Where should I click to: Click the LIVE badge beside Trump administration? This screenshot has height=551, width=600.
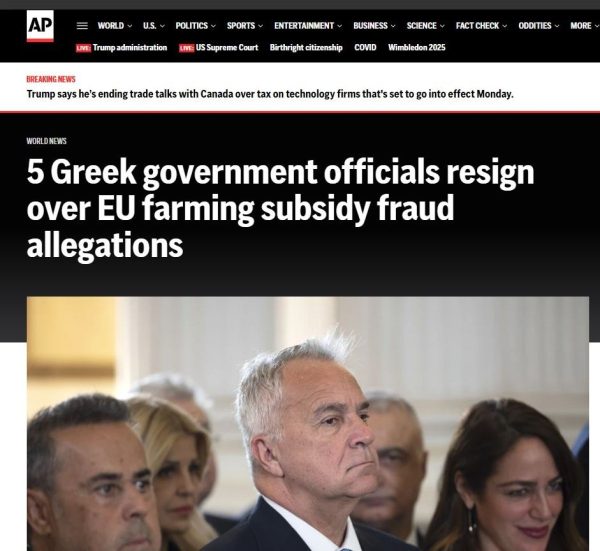[83, 48]
